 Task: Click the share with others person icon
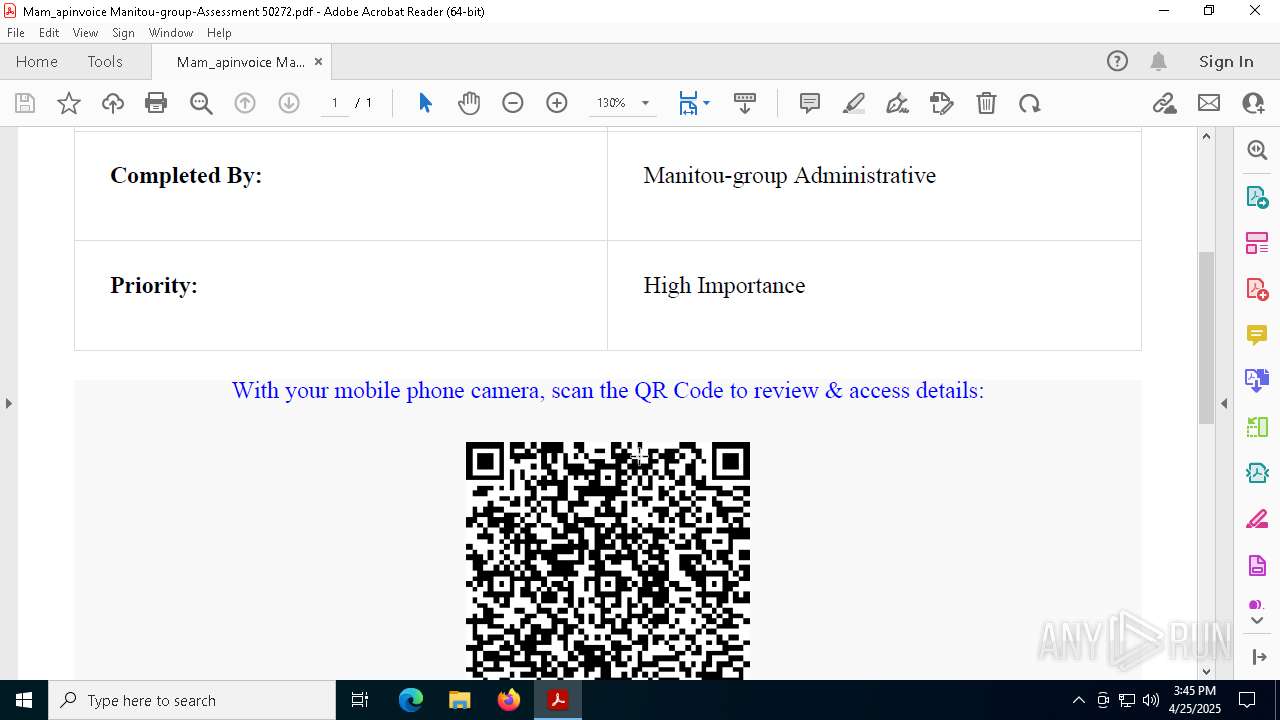click(x=1253, y=103)
